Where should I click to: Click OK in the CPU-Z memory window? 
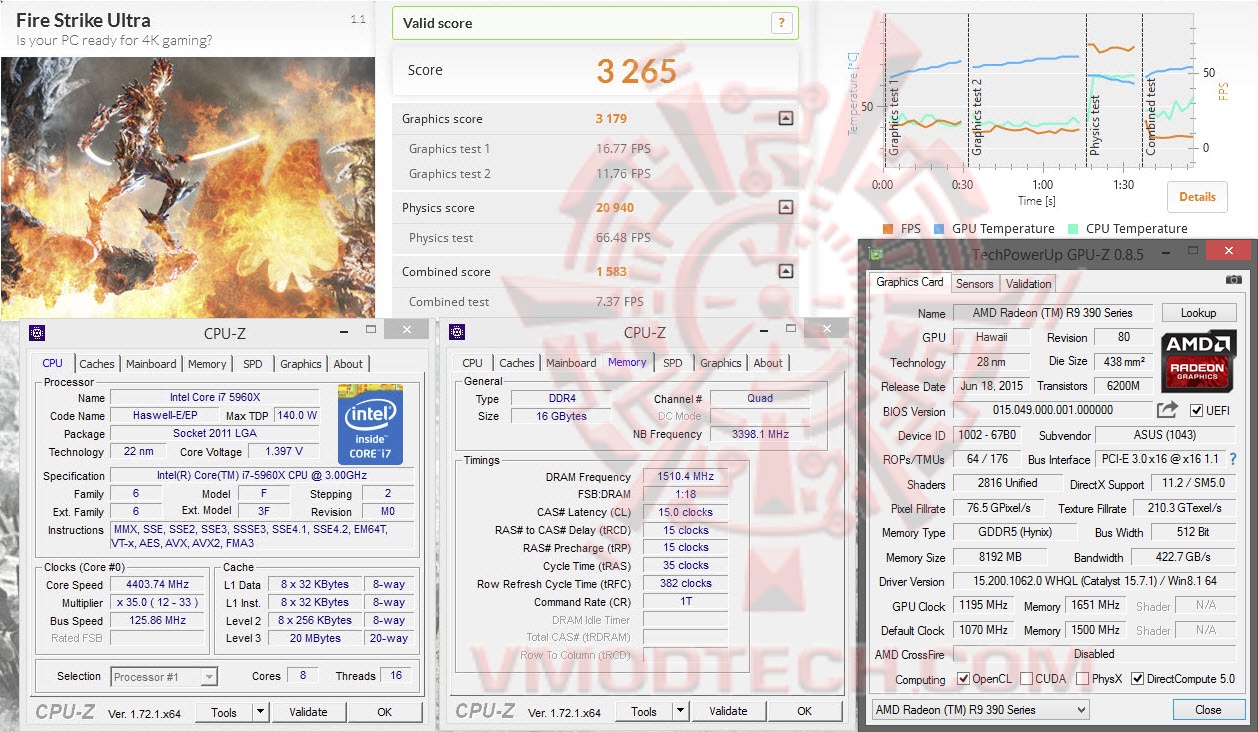[x=804, y=712]
